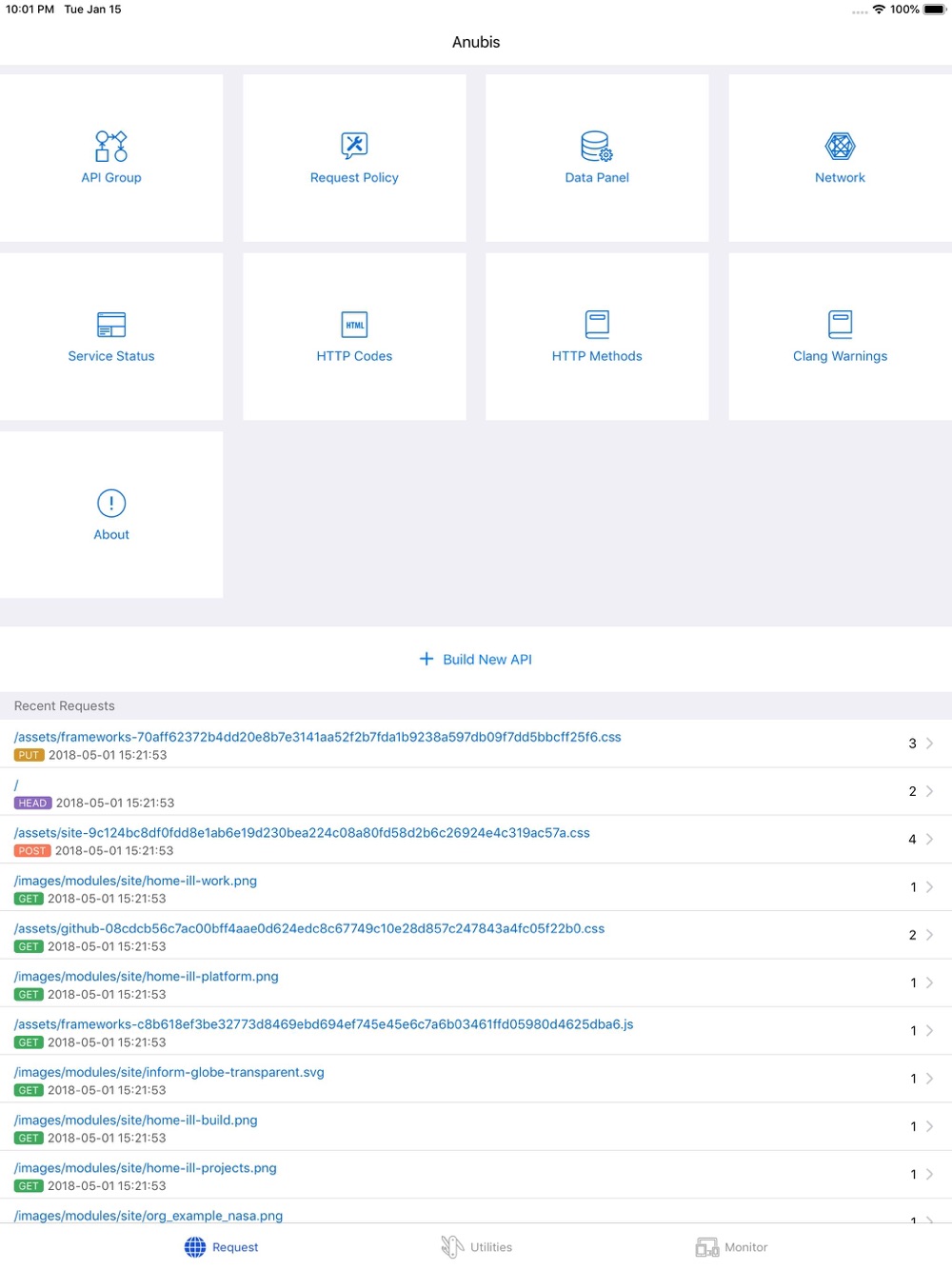Viewport: 952px width, 1270px height.
Task: Open the /assets/frameworks-70aff css request link
Action: (x=318, y=737)
